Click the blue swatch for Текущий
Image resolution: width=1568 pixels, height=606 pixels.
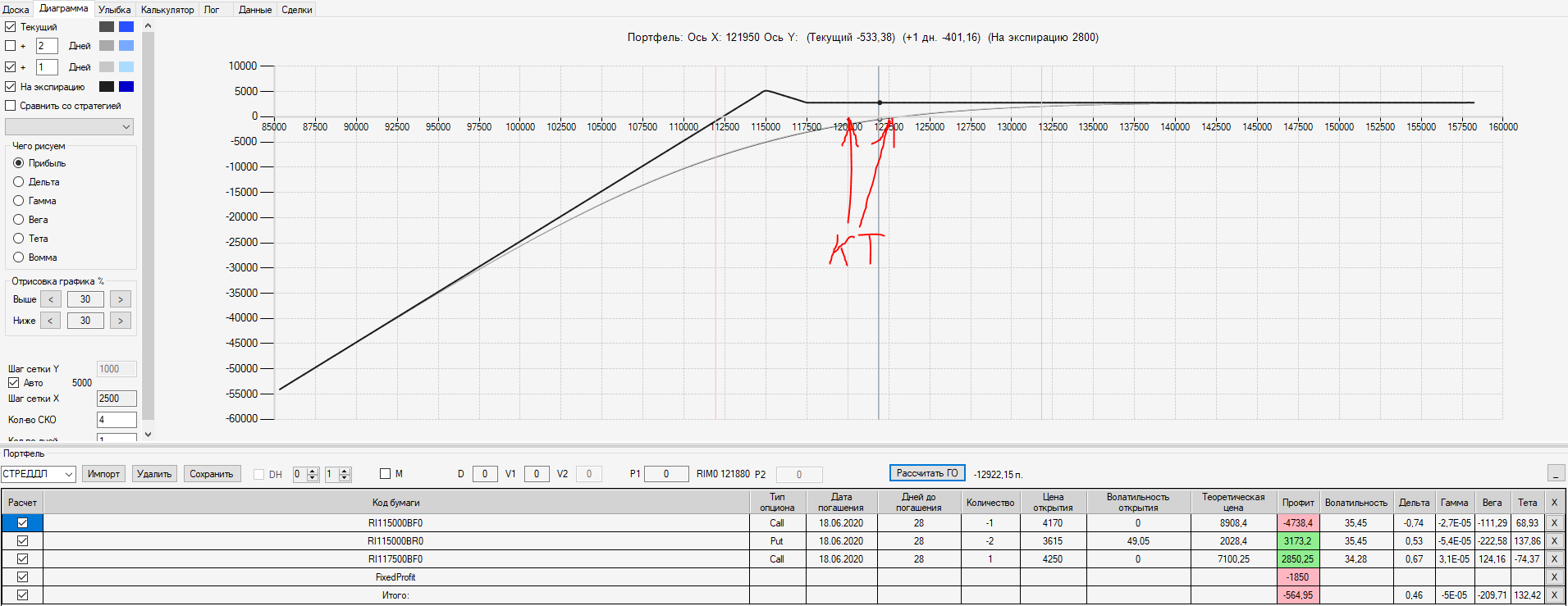point(126,27)
